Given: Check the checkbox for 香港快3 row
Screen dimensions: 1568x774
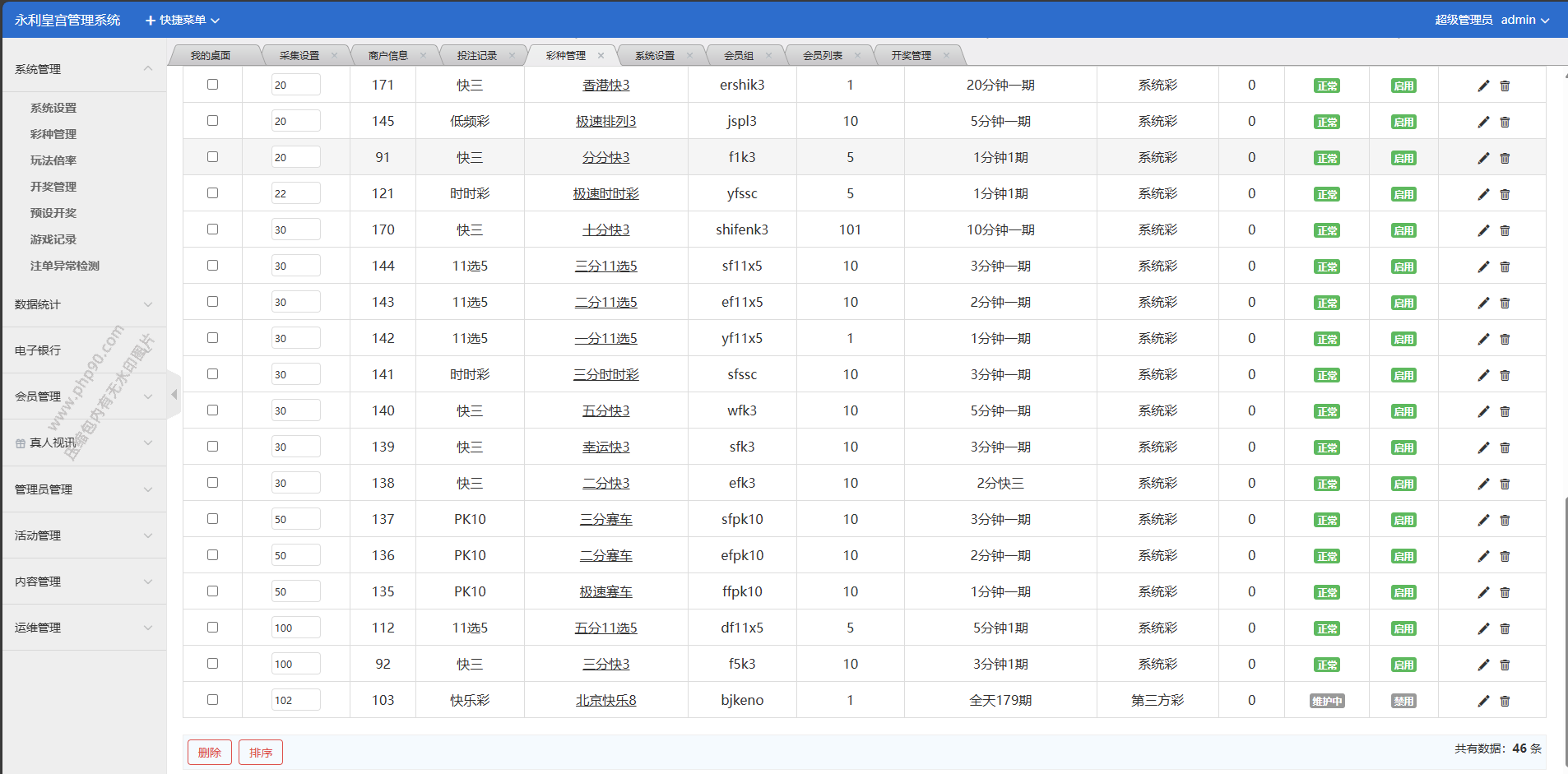Looking at the screenshot, I should click(x=212, y=85).
